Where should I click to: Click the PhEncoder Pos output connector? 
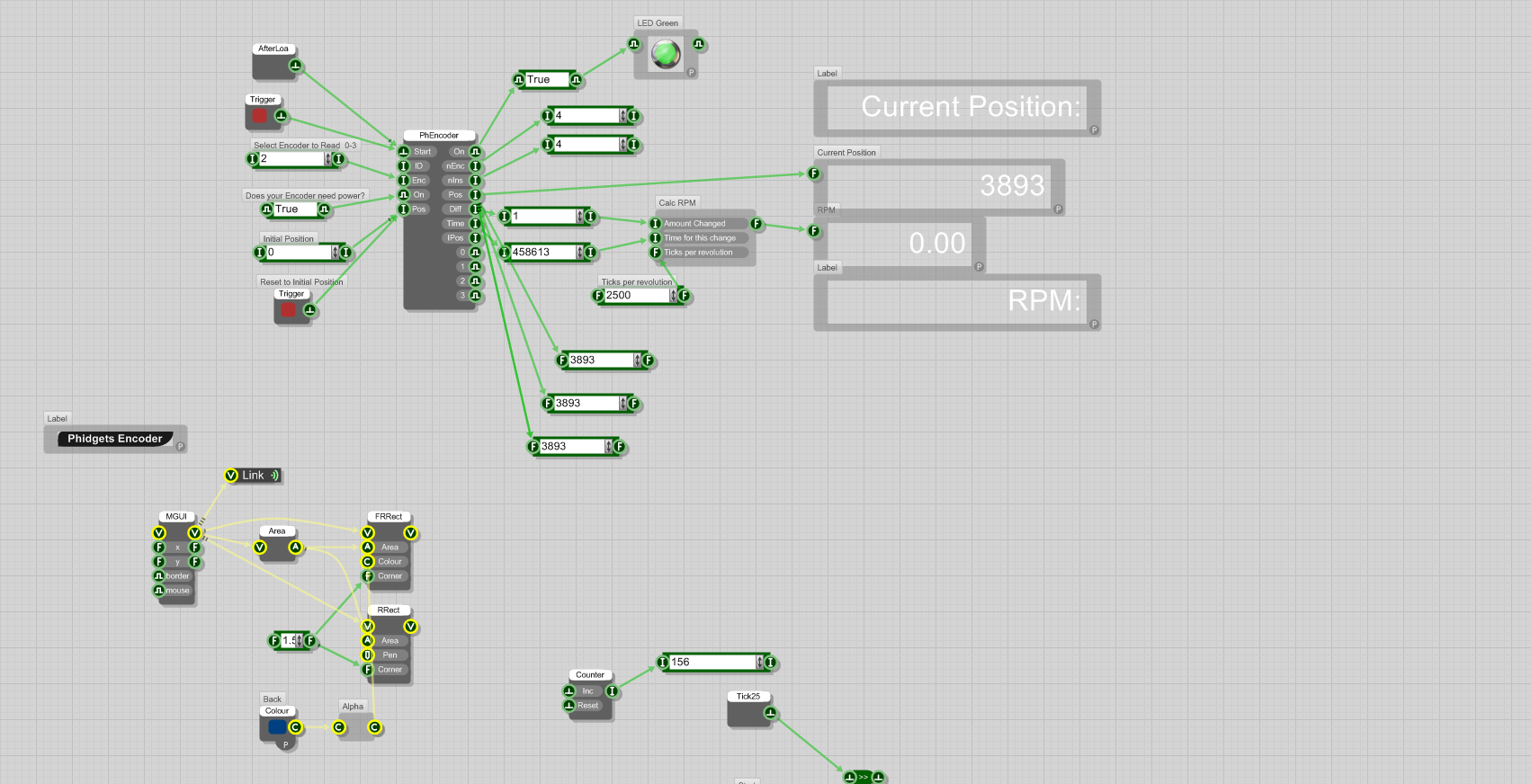[x=475, y=195]
